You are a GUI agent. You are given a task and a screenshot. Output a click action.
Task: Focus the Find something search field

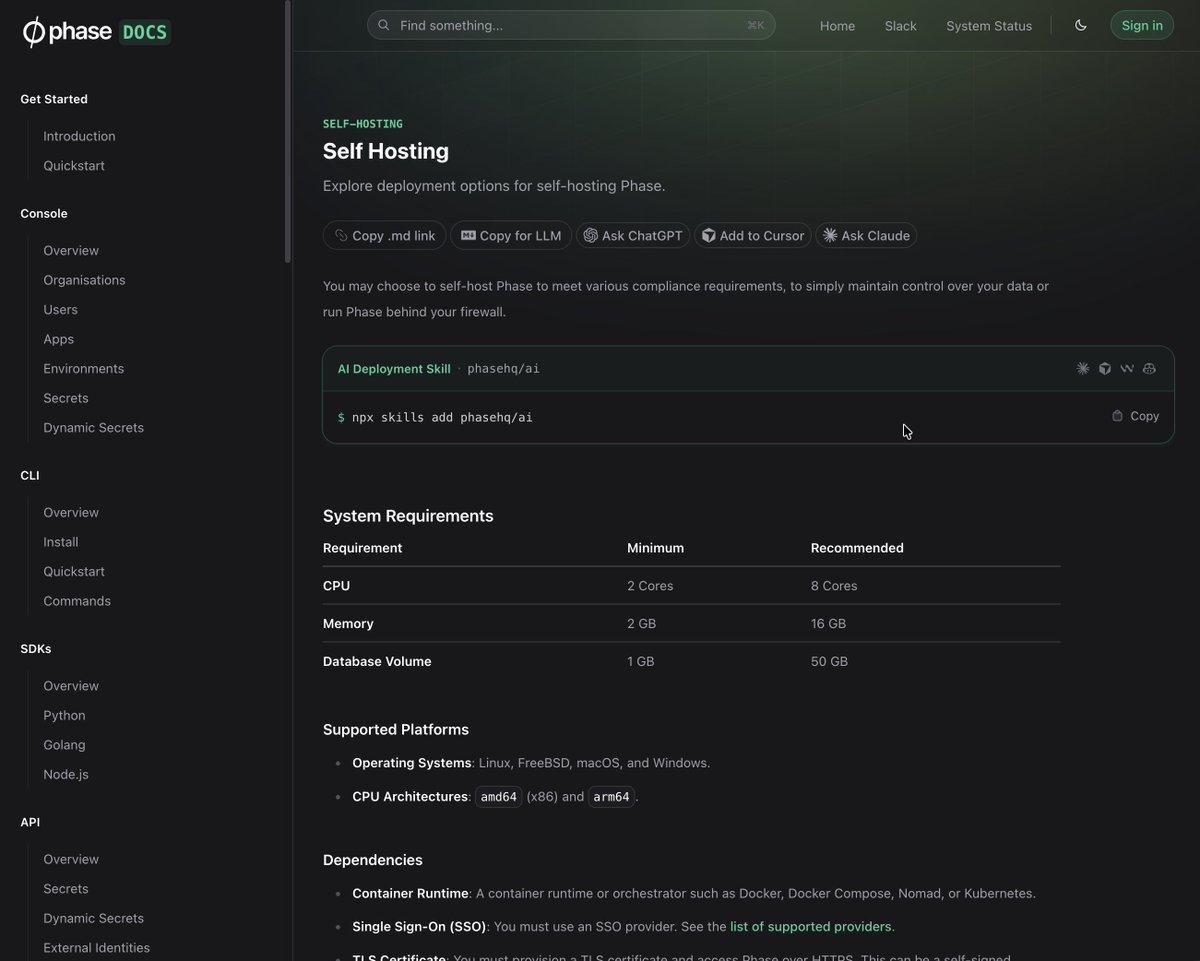point(571,25)
